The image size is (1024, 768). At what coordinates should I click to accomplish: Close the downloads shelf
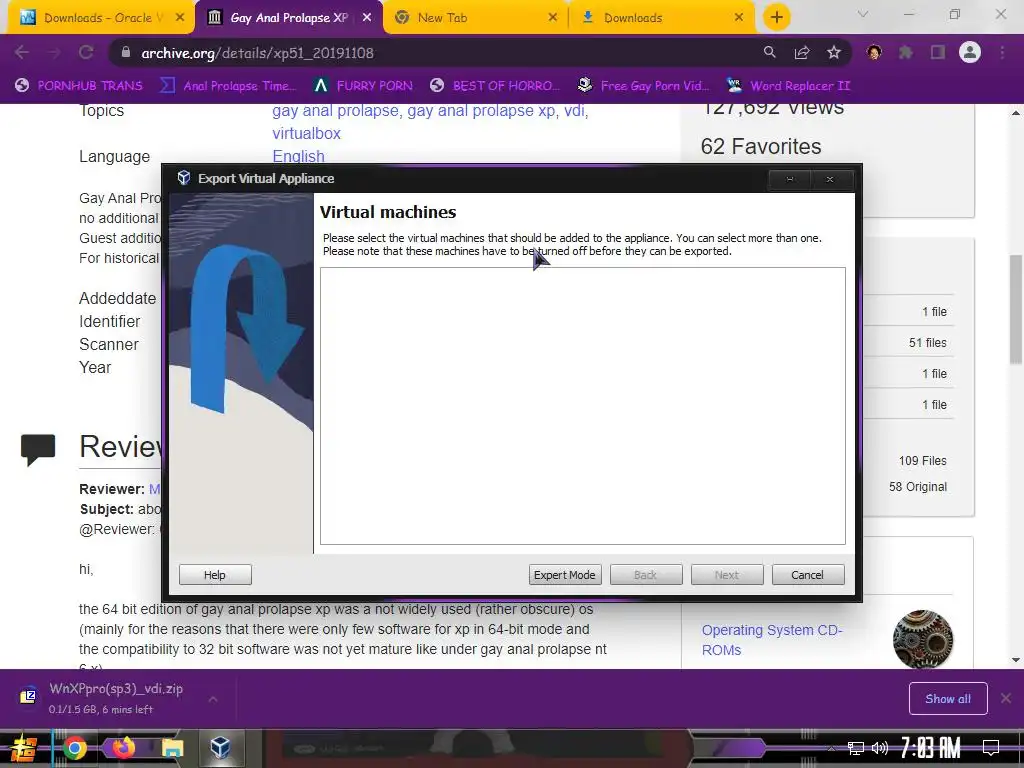click(1006, 699)
